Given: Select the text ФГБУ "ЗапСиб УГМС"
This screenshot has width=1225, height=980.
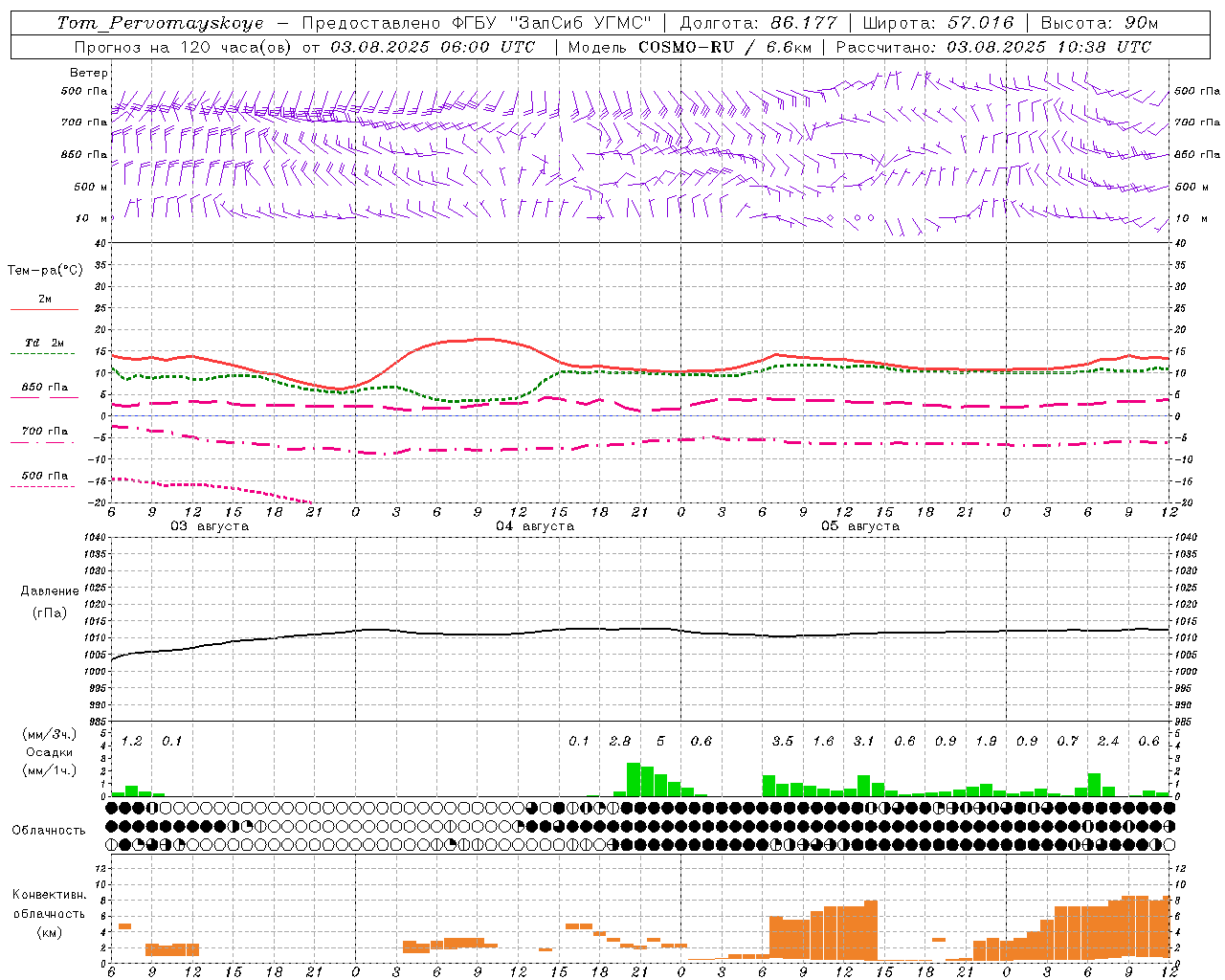Looking at the screenshot, I should pyautogui.click(x=550, y=23).
